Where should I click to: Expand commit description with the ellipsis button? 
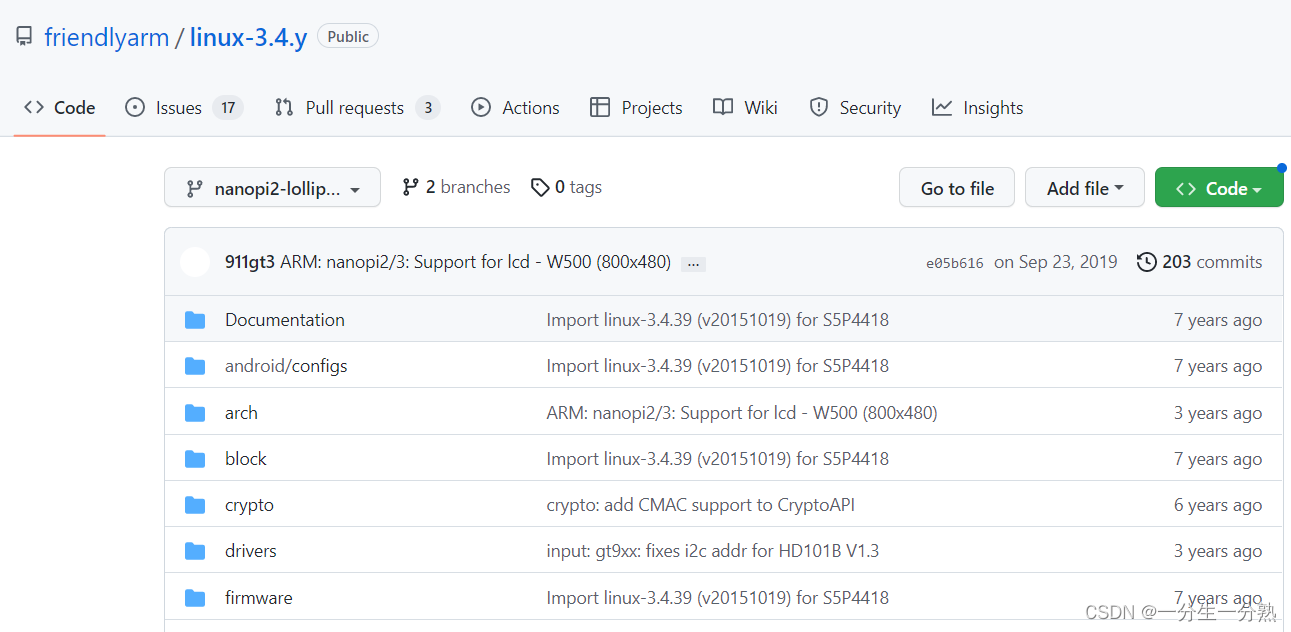[693, 264]
